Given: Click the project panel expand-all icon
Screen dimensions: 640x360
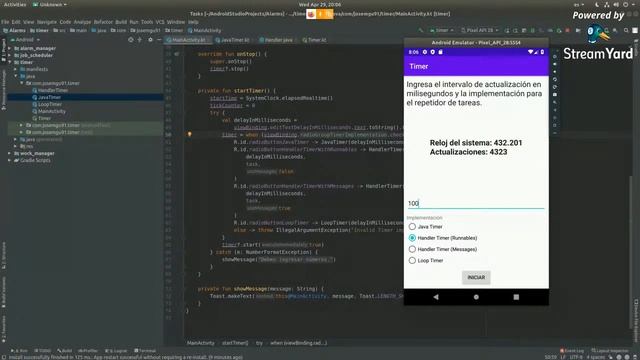Looking at the screenshot, I should point(140,40).
